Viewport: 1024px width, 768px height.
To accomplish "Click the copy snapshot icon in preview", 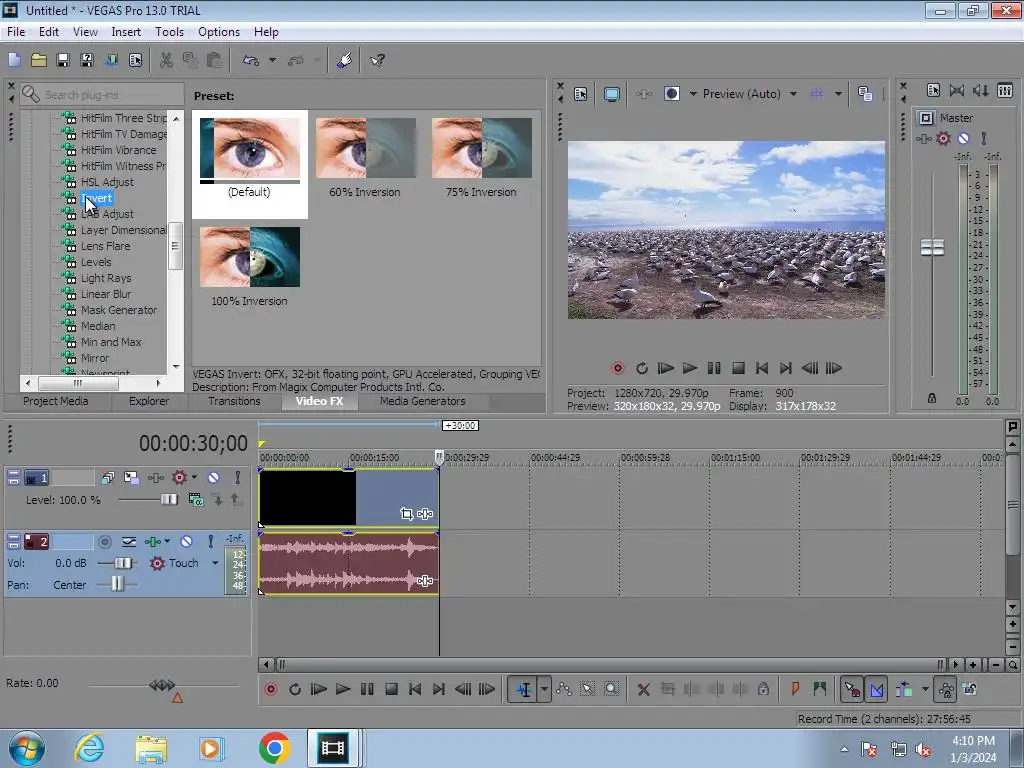I will [865, 94].
